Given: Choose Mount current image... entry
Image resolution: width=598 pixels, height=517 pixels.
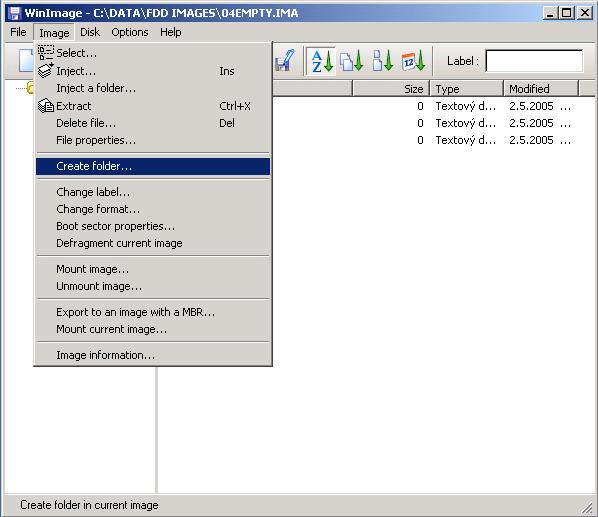Looking at the screenshot, I should click(153, 330).
